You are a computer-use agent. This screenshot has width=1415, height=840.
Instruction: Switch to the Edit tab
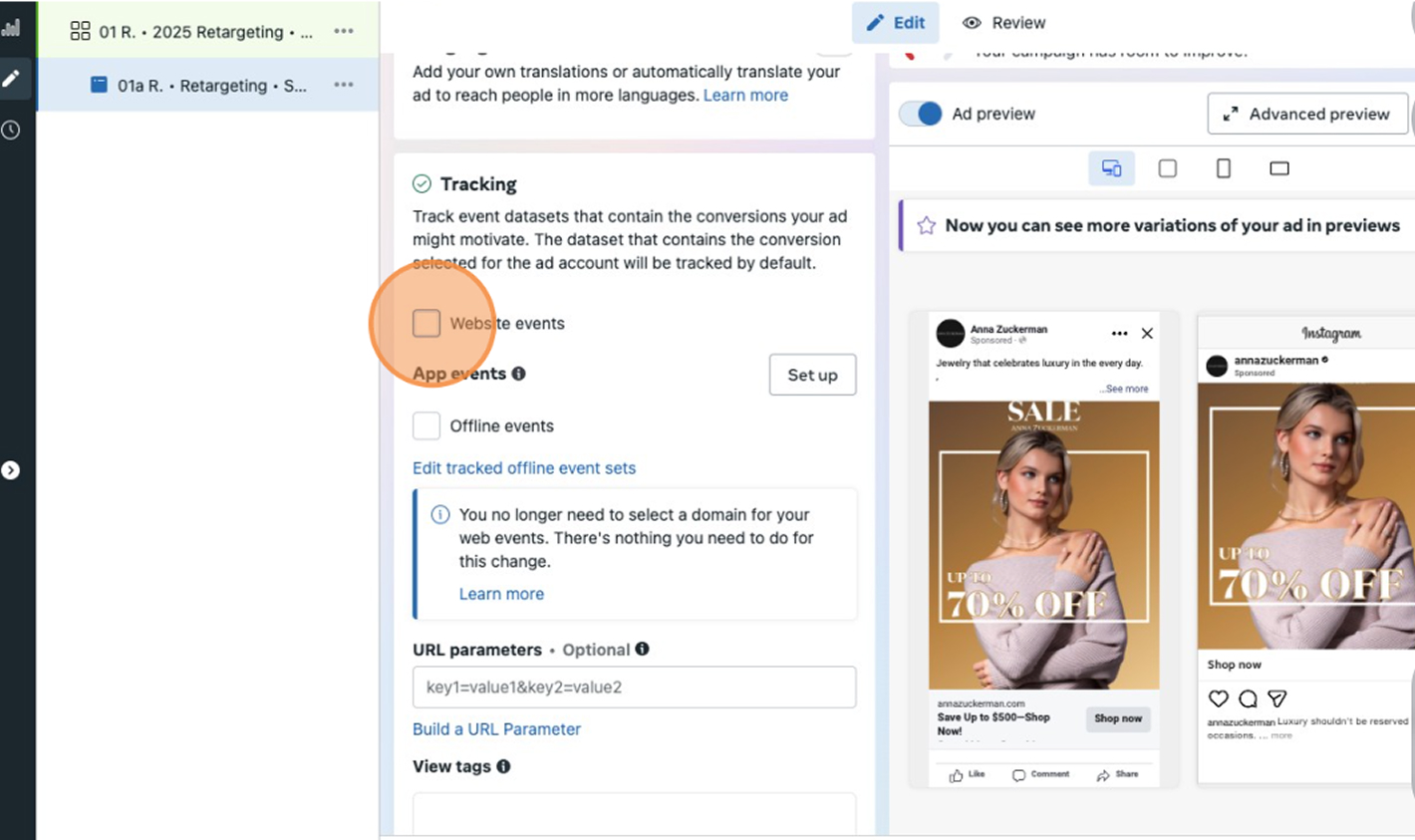(895, 23)
